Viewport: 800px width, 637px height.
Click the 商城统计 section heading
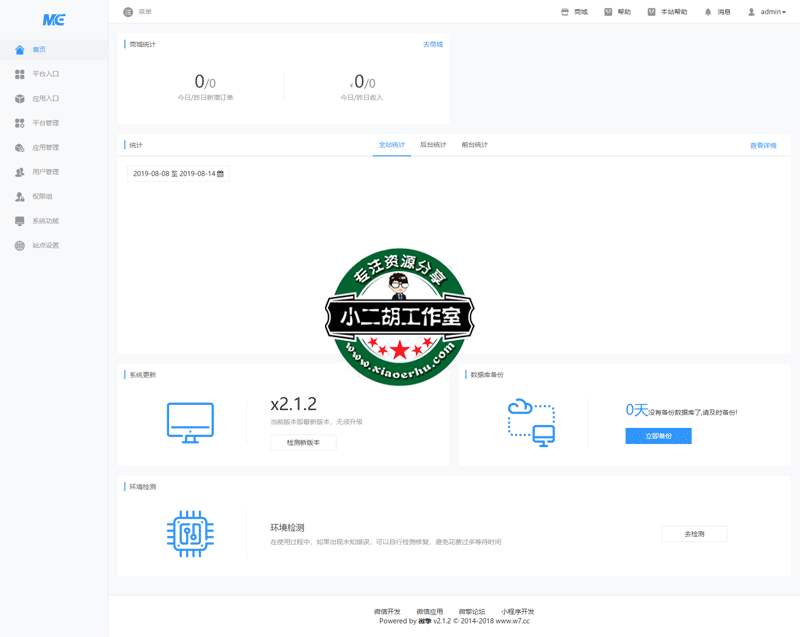pyautogui.click(x=143, y=44)
